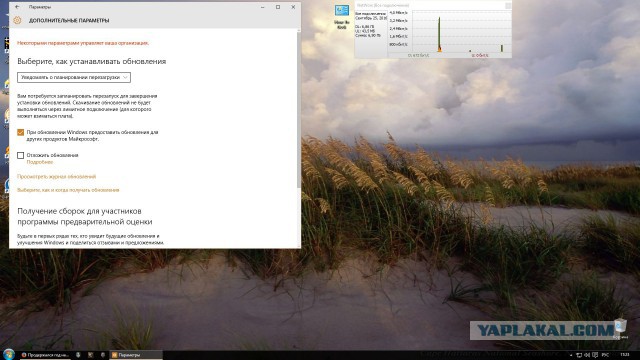This screenshot has width=640, height=360.
Task: Enable the Отложить обновления checkbox
Action: click(x=20, y=155)
